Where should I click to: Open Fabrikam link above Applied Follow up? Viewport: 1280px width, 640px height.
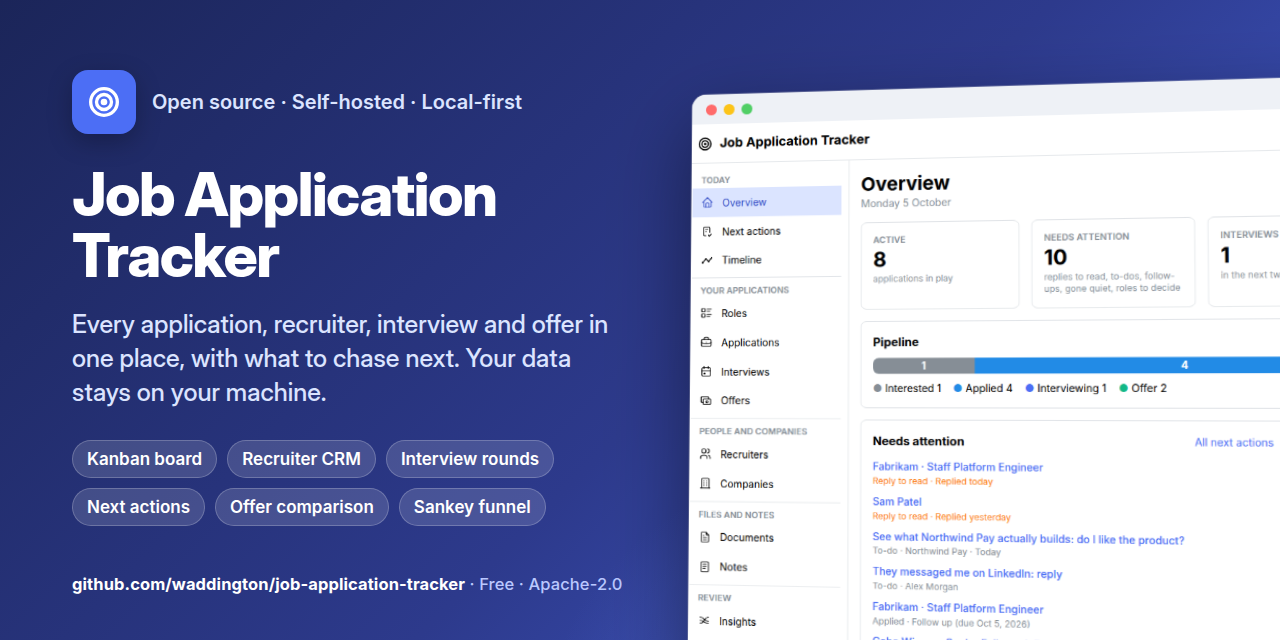[x=957, y=609]
